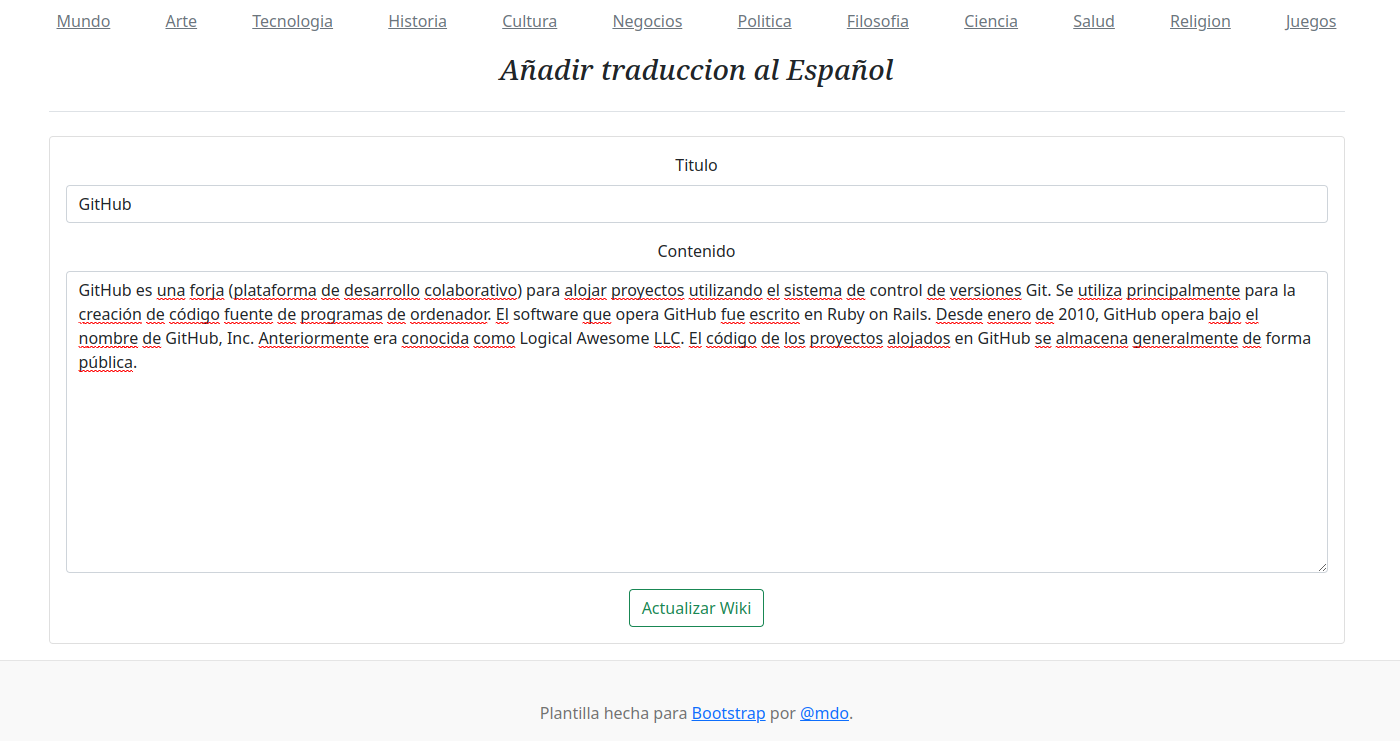This screenshot has height=741, width=1400.
Task: Select the Filosofia navigation link
Action: pyautogui.click(x=877, y=21)
